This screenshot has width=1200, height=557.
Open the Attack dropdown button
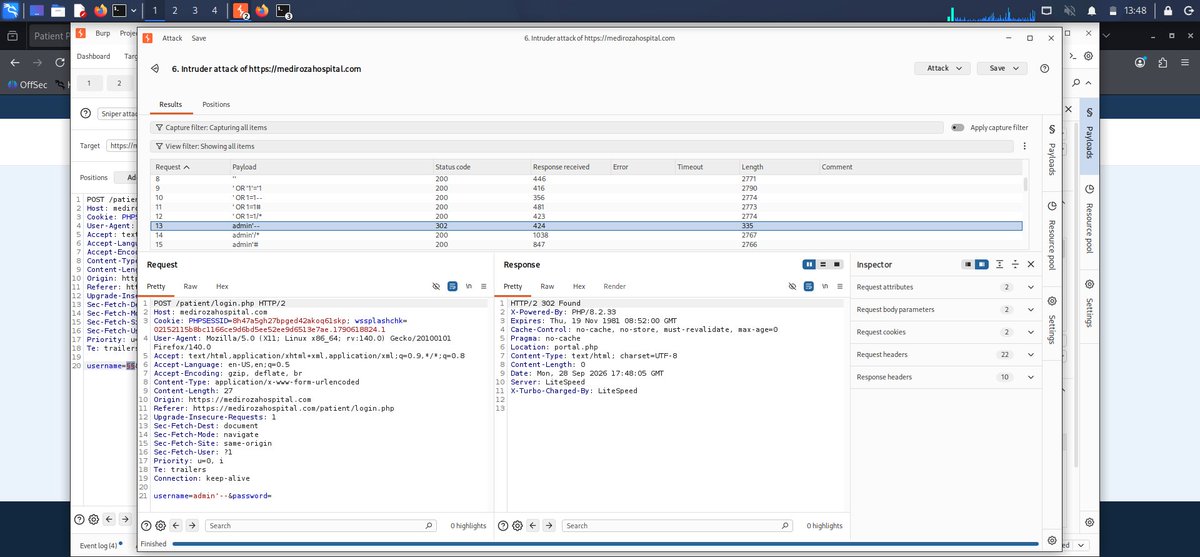943,68
